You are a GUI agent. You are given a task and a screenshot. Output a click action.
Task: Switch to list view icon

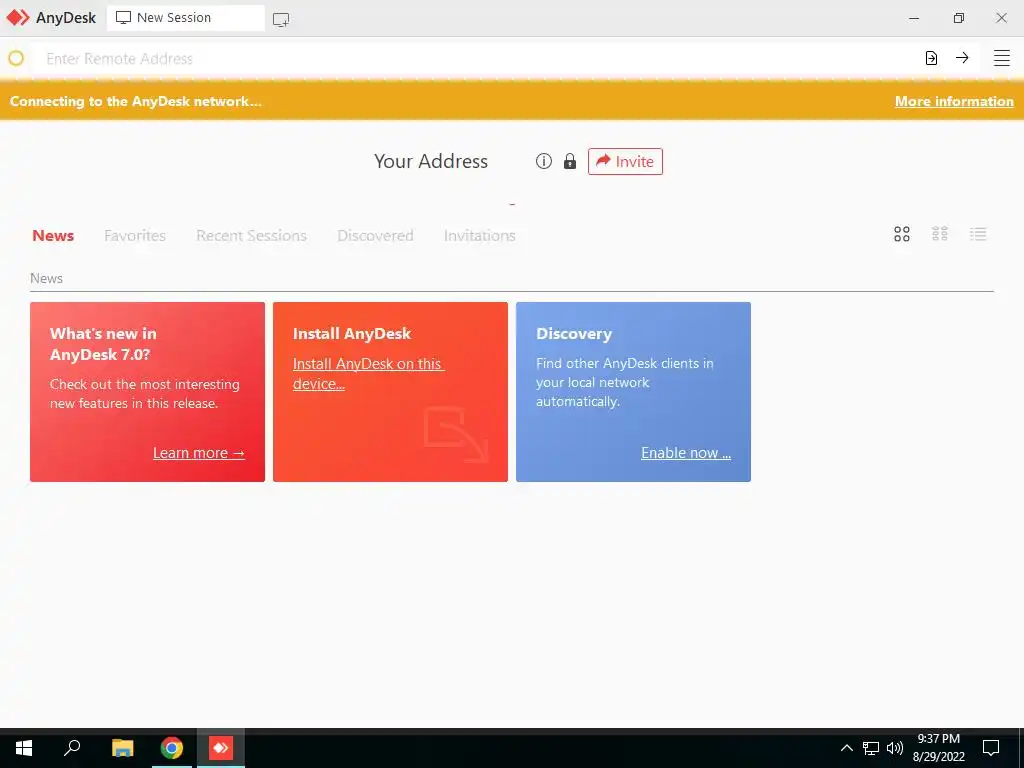978,234
